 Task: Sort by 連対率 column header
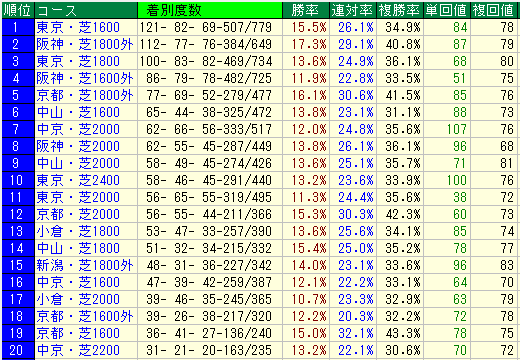(353, 10)
